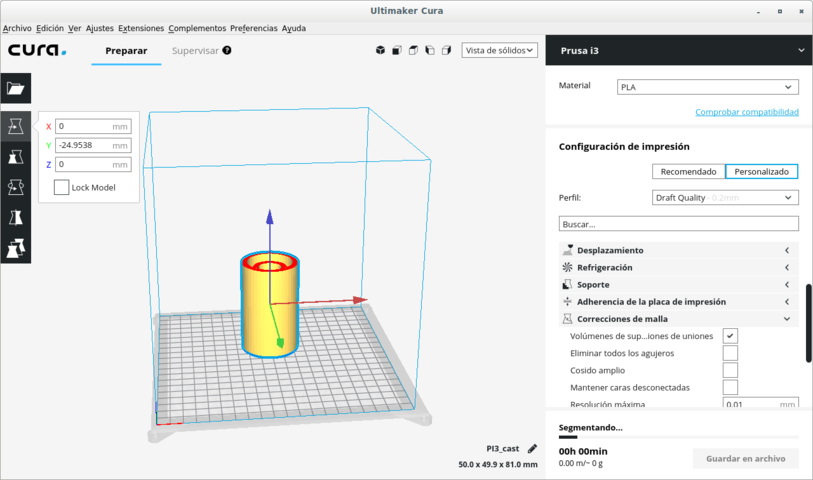Enable Mantener caras desconectadas checkbox
This screenshot has width=813, height=480.
pyautogui.click(x=730, y=387)
